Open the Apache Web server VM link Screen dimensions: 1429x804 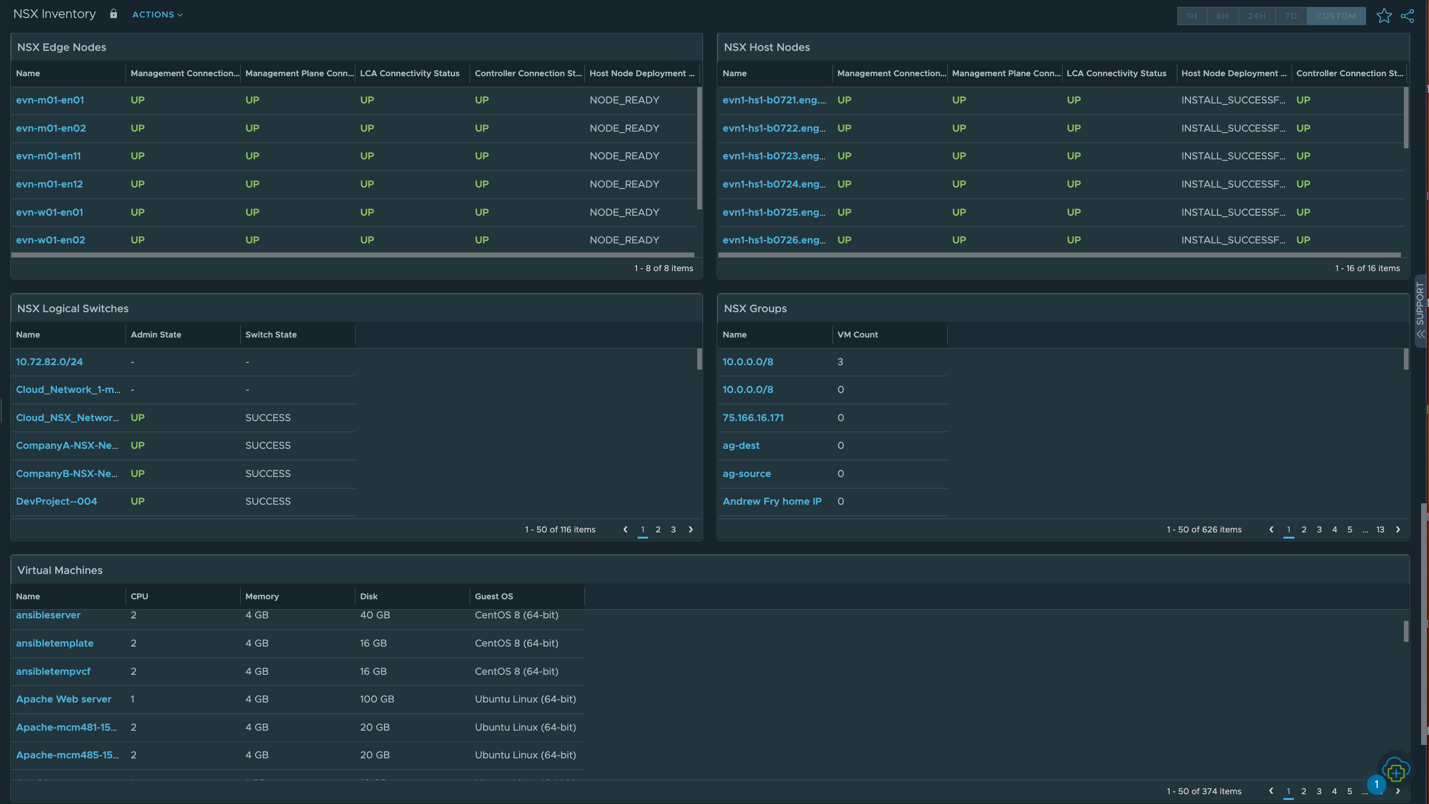[x=63, y=699]
